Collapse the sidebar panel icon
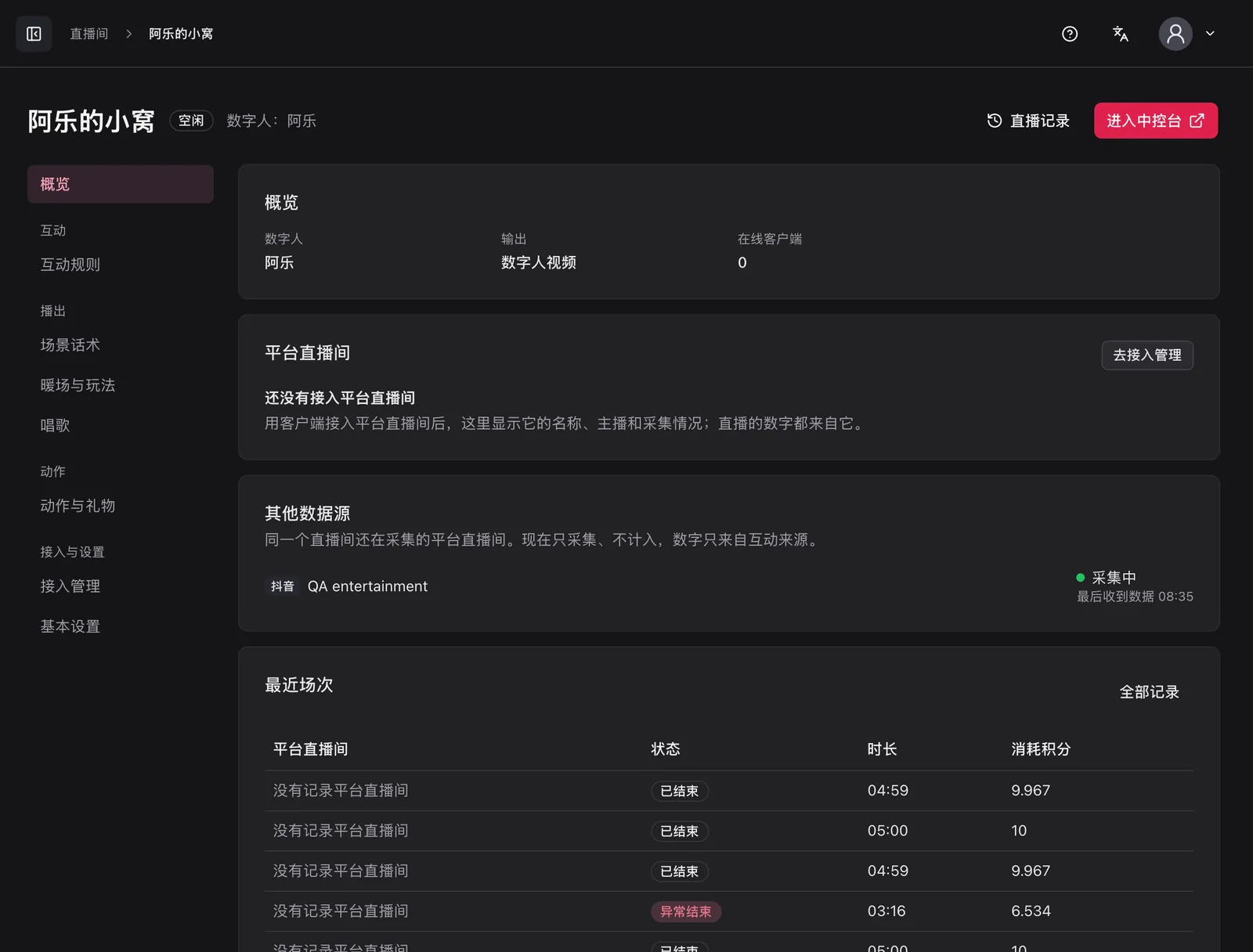 [x=34, y=34]
